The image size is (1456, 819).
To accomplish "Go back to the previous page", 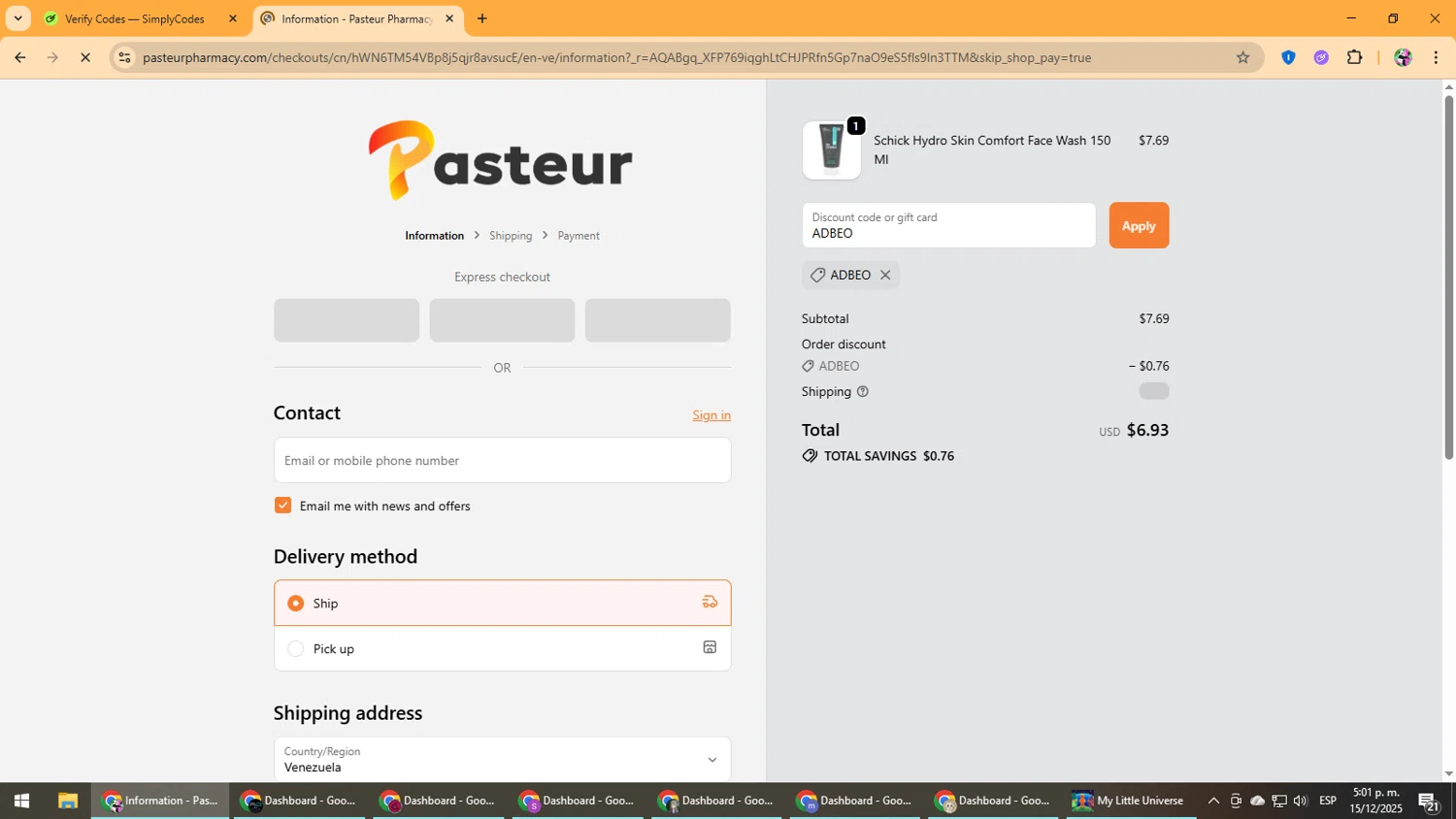I will click(x=19, y=57).
